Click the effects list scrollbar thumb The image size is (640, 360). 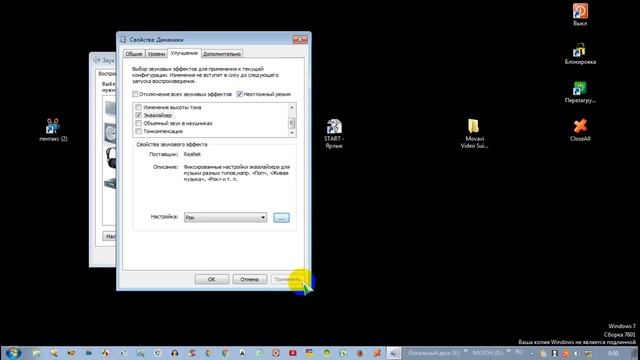coord(291,122)
